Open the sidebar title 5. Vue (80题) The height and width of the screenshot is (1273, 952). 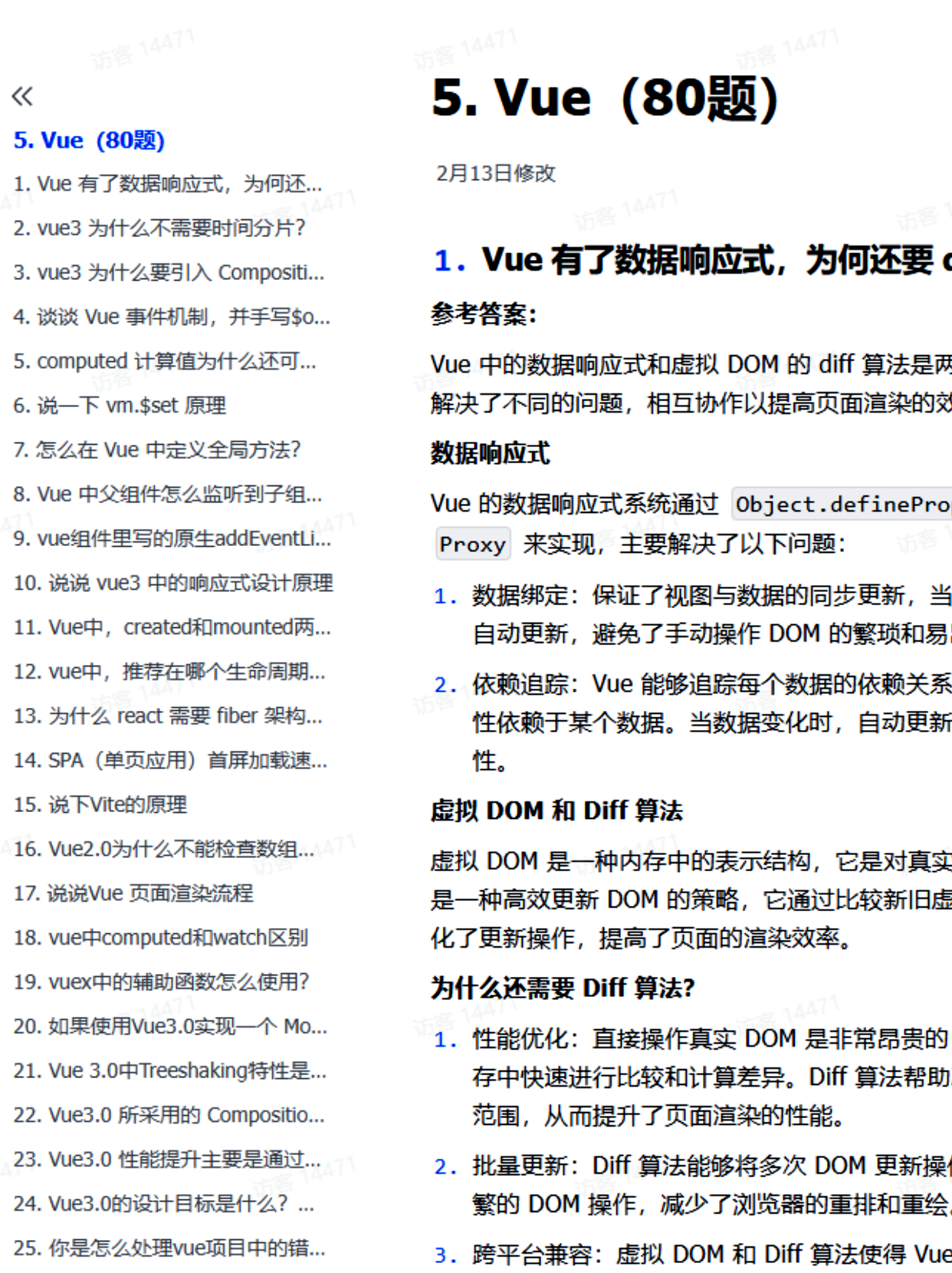tap(89, 140)
